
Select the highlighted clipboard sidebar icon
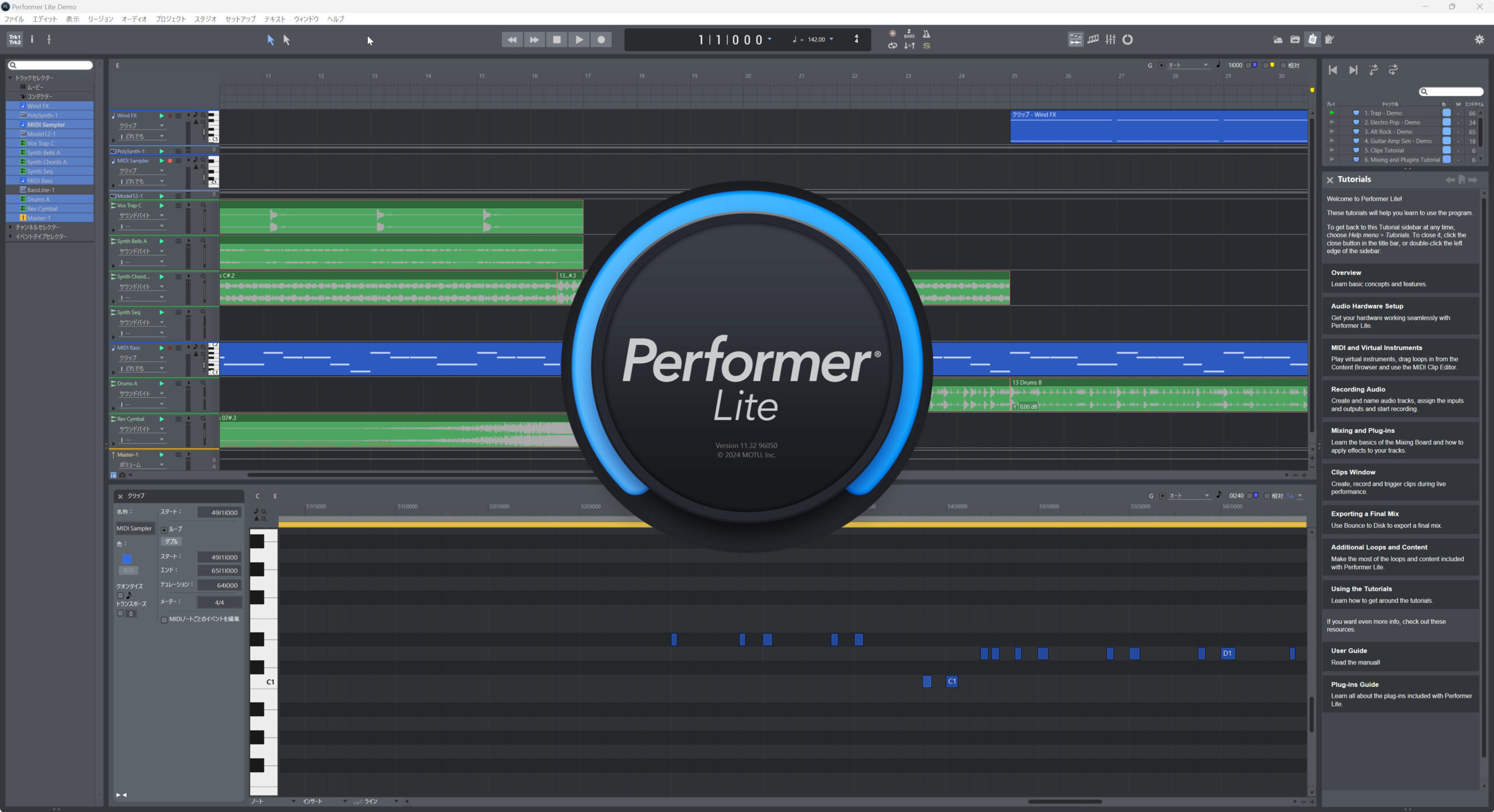pos(1313,40)
